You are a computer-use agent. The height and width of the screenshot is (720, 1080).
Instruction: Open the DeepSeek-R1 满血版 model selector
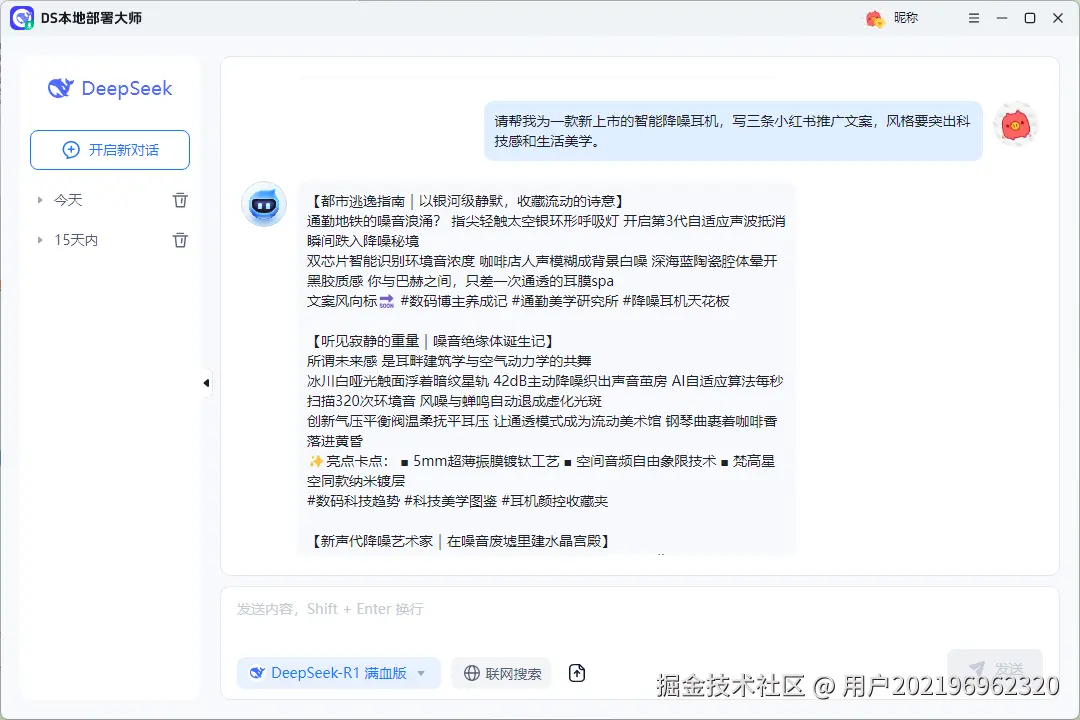click(x=338, y=673)
